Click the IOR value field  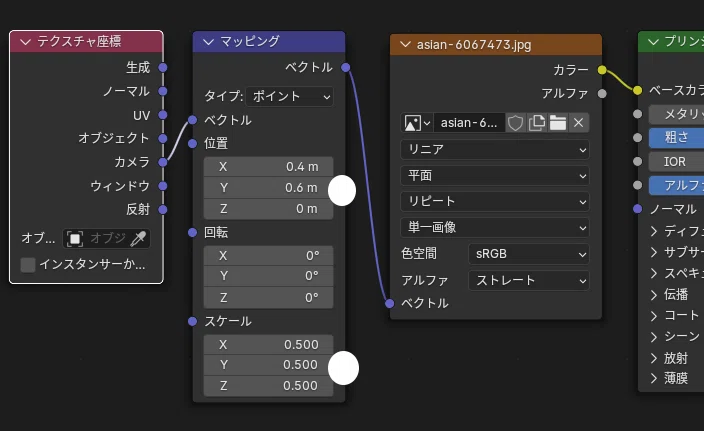tap(676, 162)
